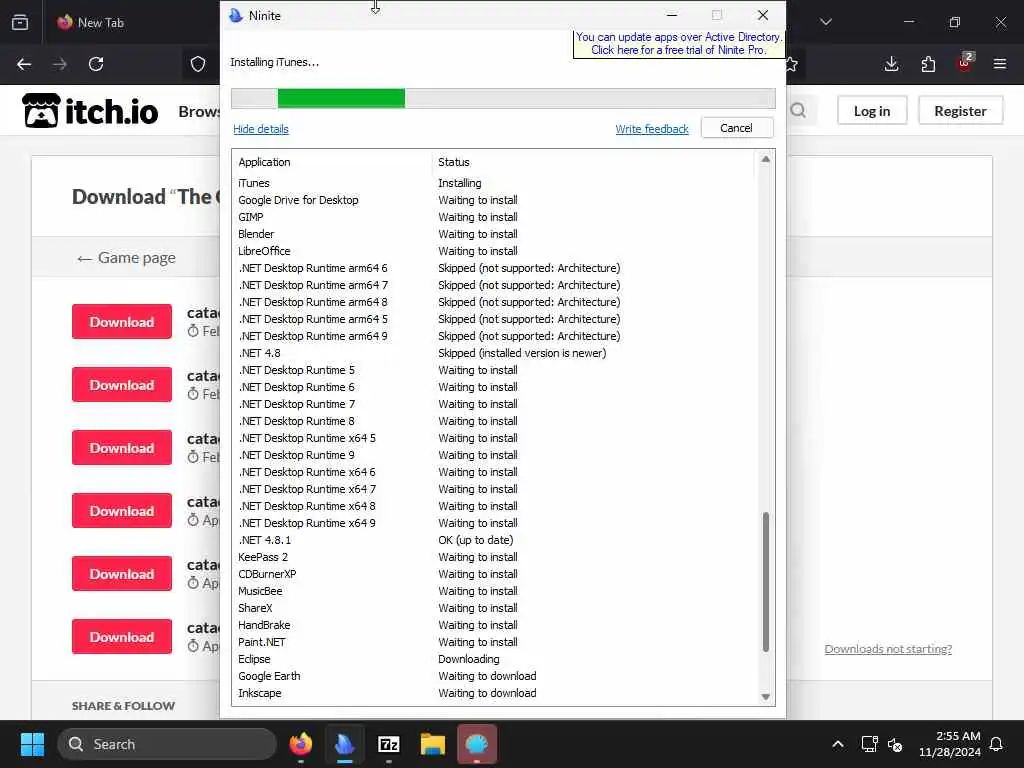Screen dimensions: 1024x768
Task: Open the muted volume tray icon
Action: click(x=895, y=744)
